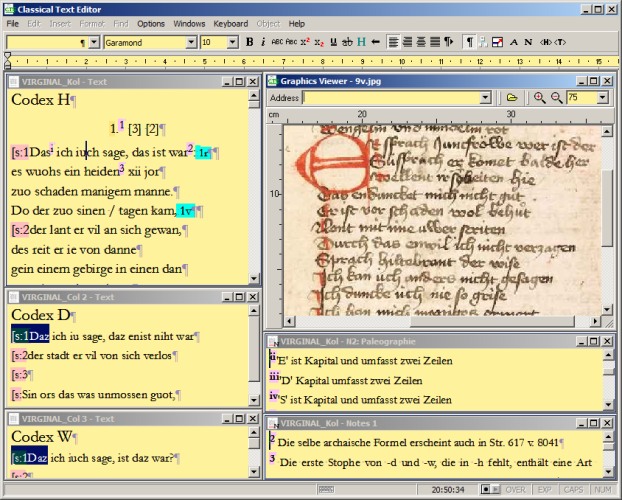The width and height of the screenshot is (622, 500).
Task: Open the greyed Edit menu
Action: (34, 24)
